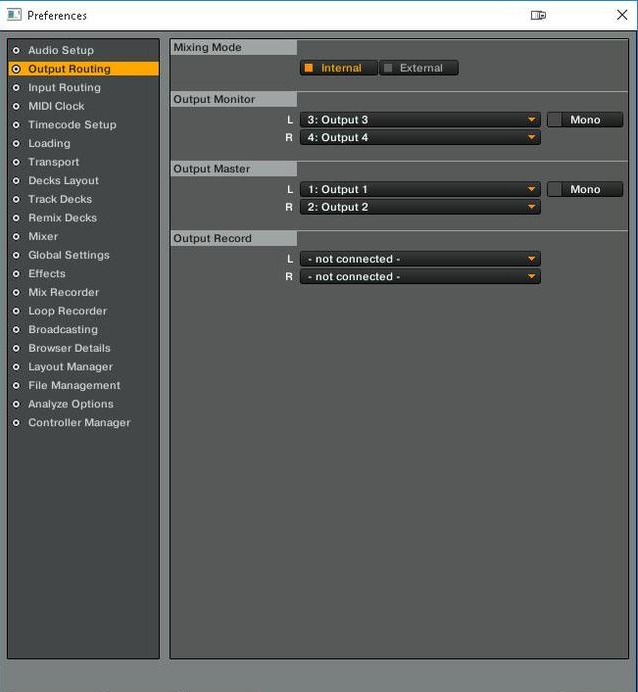Enable Mono for Output Master
This screenshot has width=638, height=692.
click(x=584, y=189)
